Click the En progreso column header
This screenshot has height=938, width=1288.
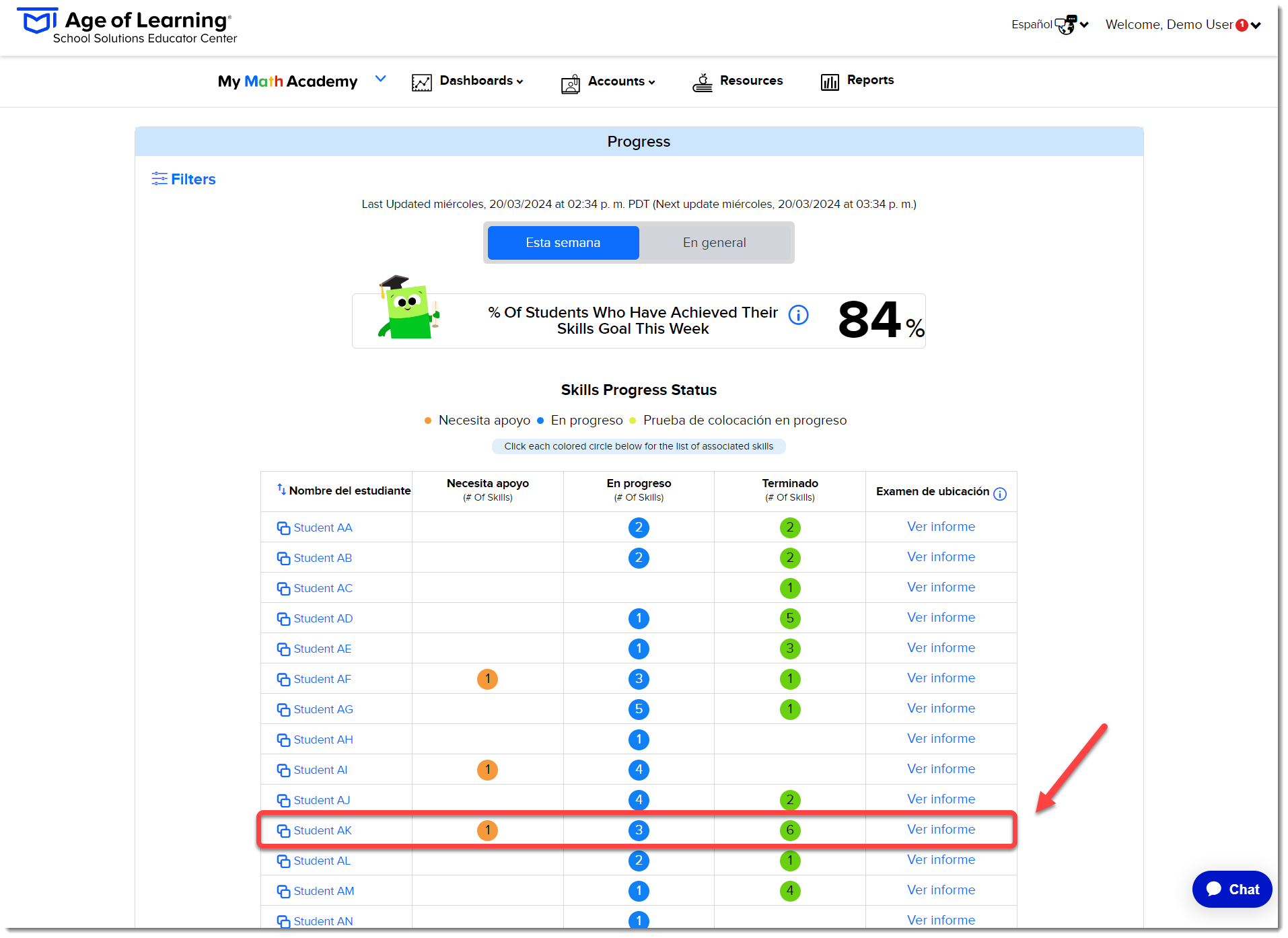click(639, 490)
